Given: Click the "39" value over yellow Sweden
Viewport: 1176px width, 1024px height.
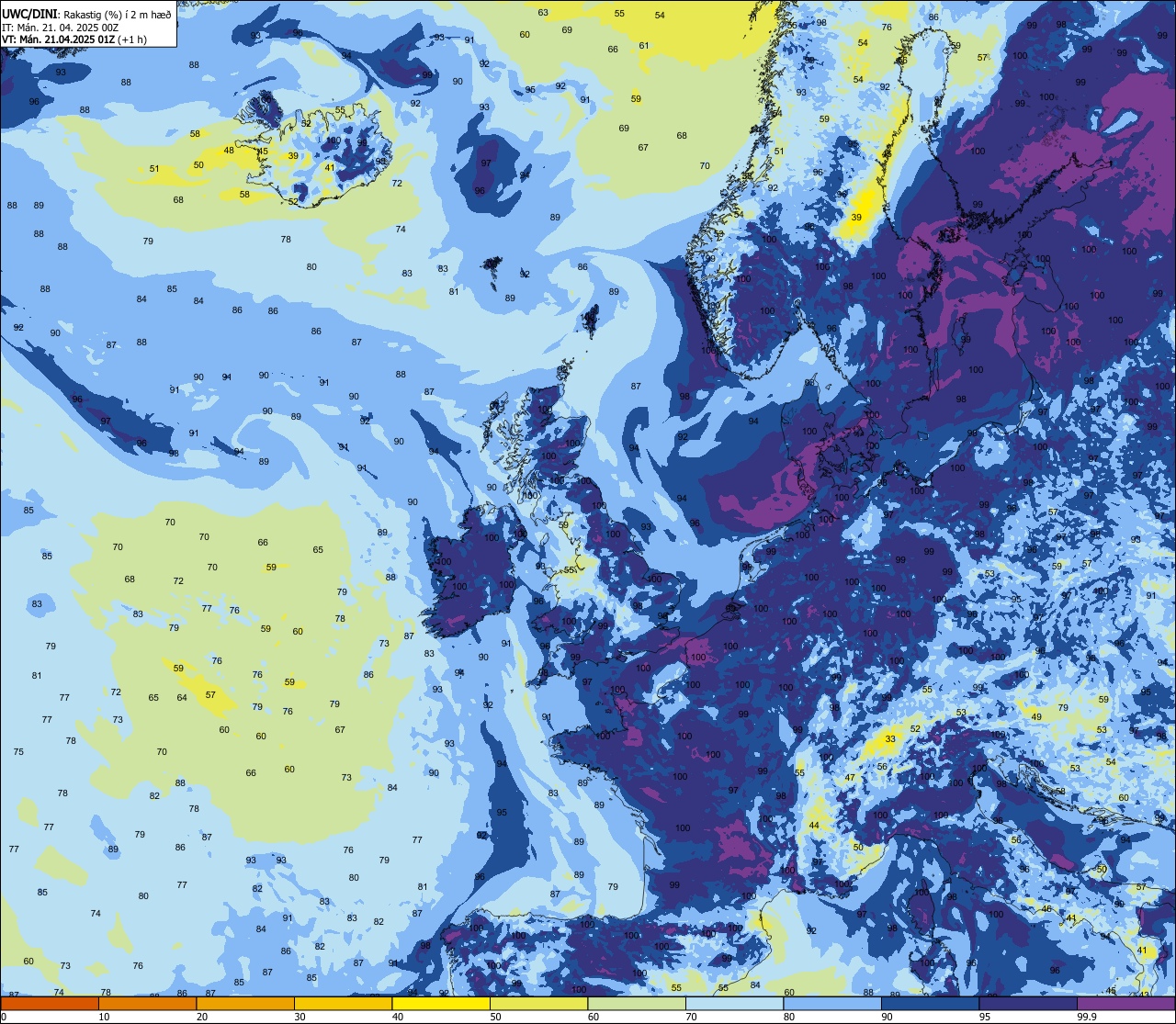Looking at the screenshot, I should (x=856, y=217).
